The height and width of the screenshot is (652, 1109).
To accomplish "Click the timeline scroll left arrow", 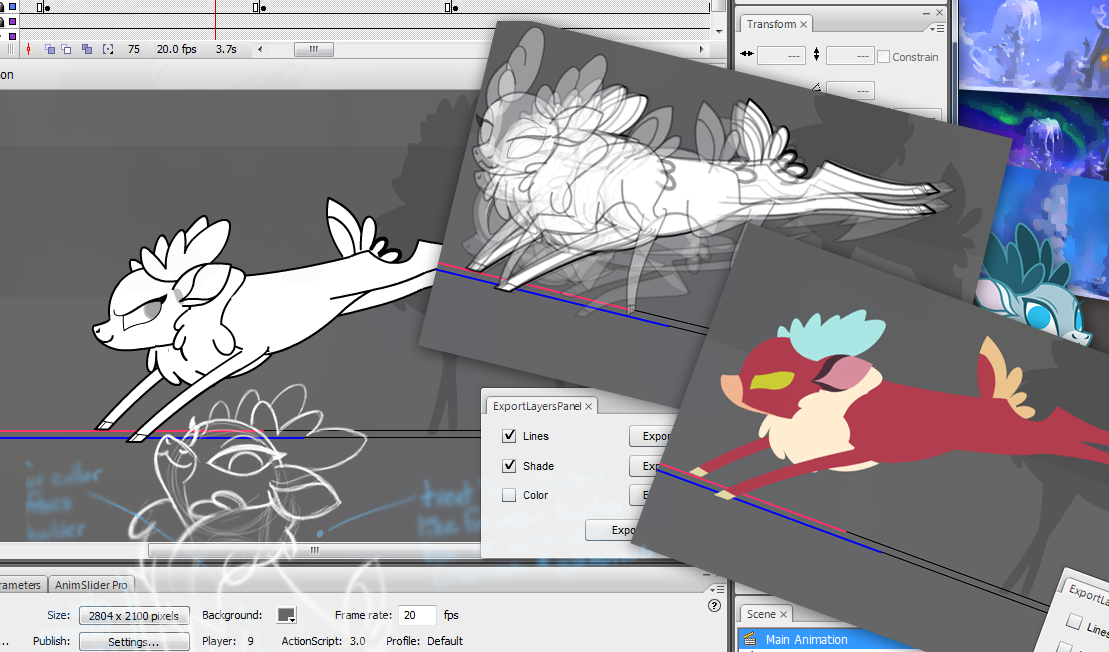I will pyautogui.click(x=260, y=49).
